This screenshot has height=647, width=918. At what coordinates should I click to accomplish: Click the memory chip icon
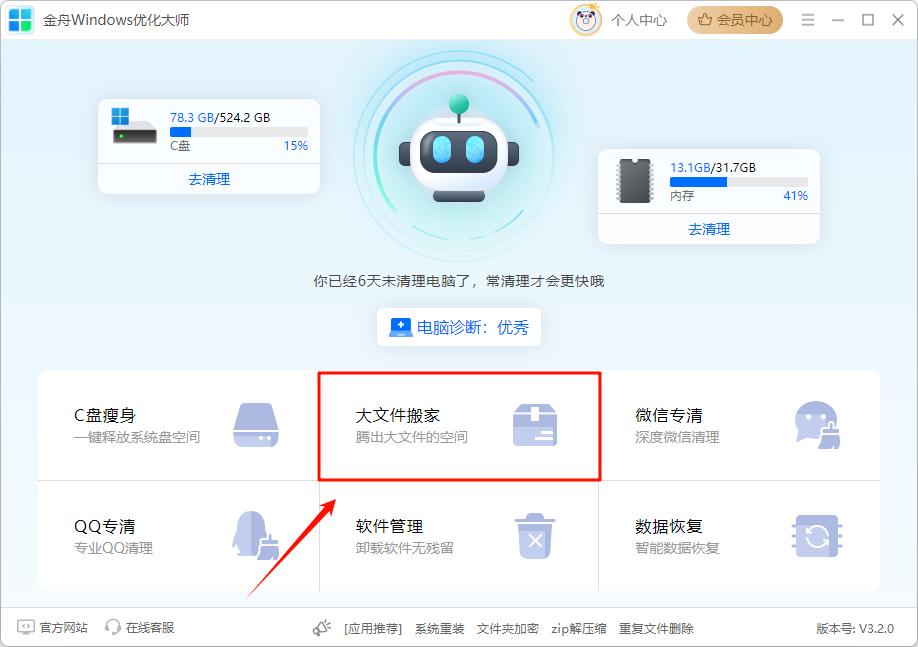(x=635, y=181)
